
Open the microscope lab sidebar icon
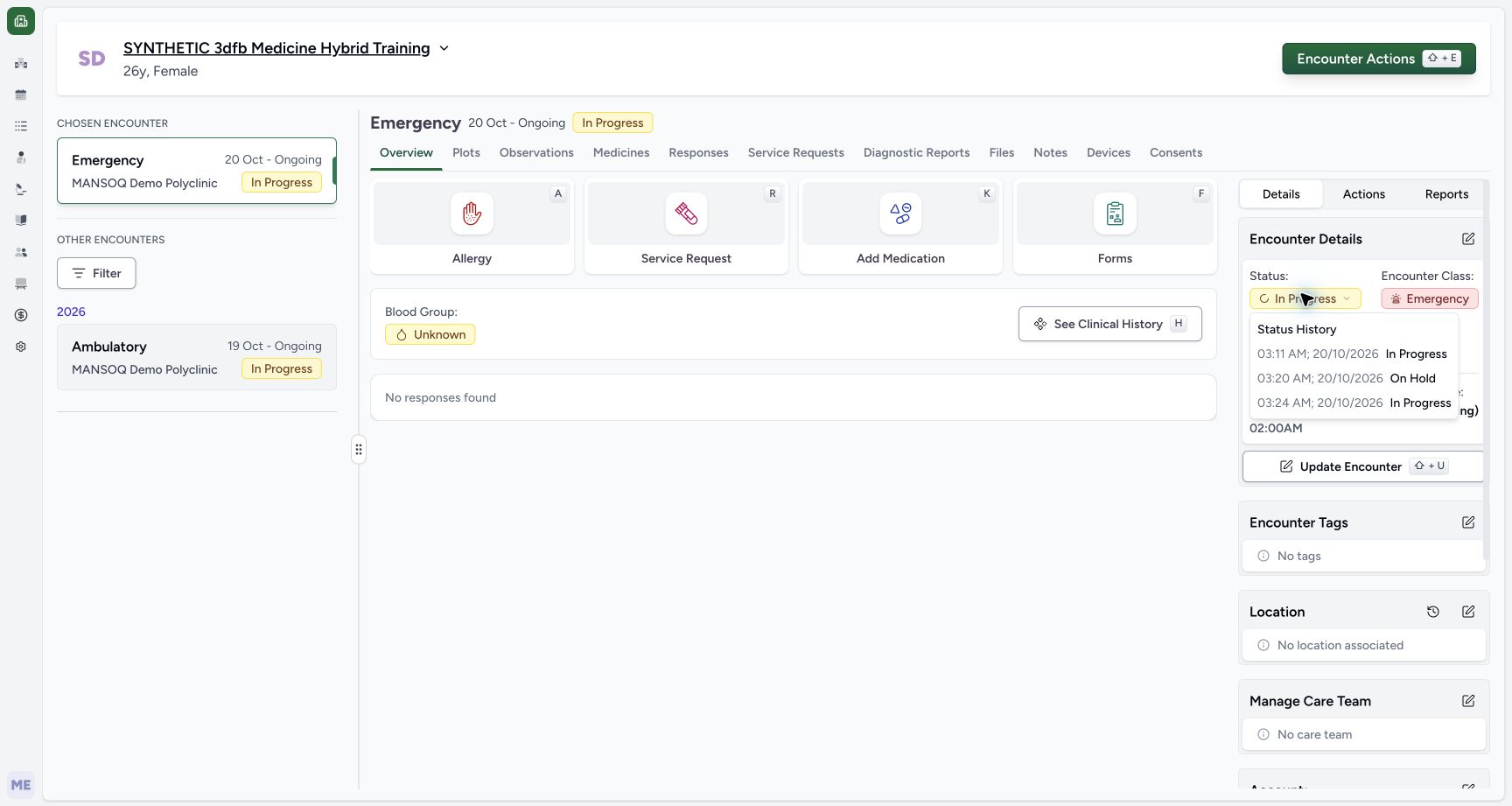coord(21,189)
